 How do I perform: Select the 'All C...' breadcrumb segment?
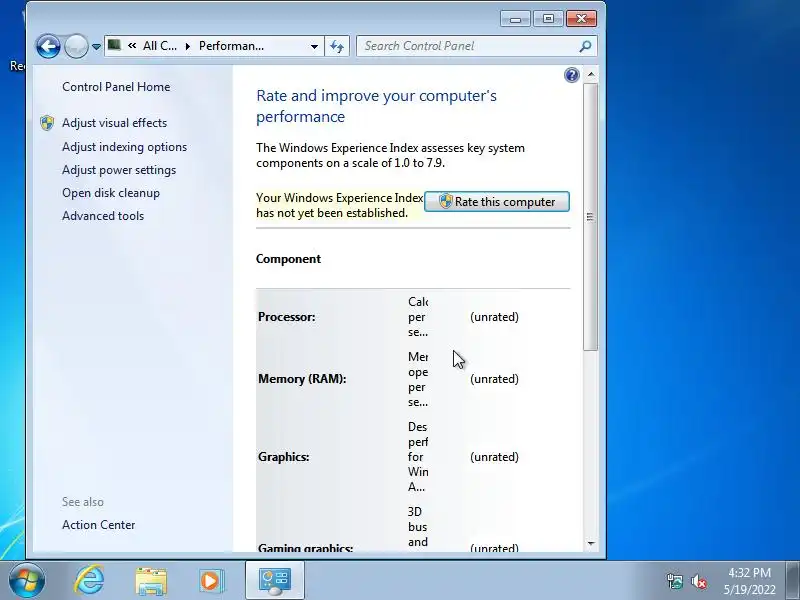coord(160,46)
